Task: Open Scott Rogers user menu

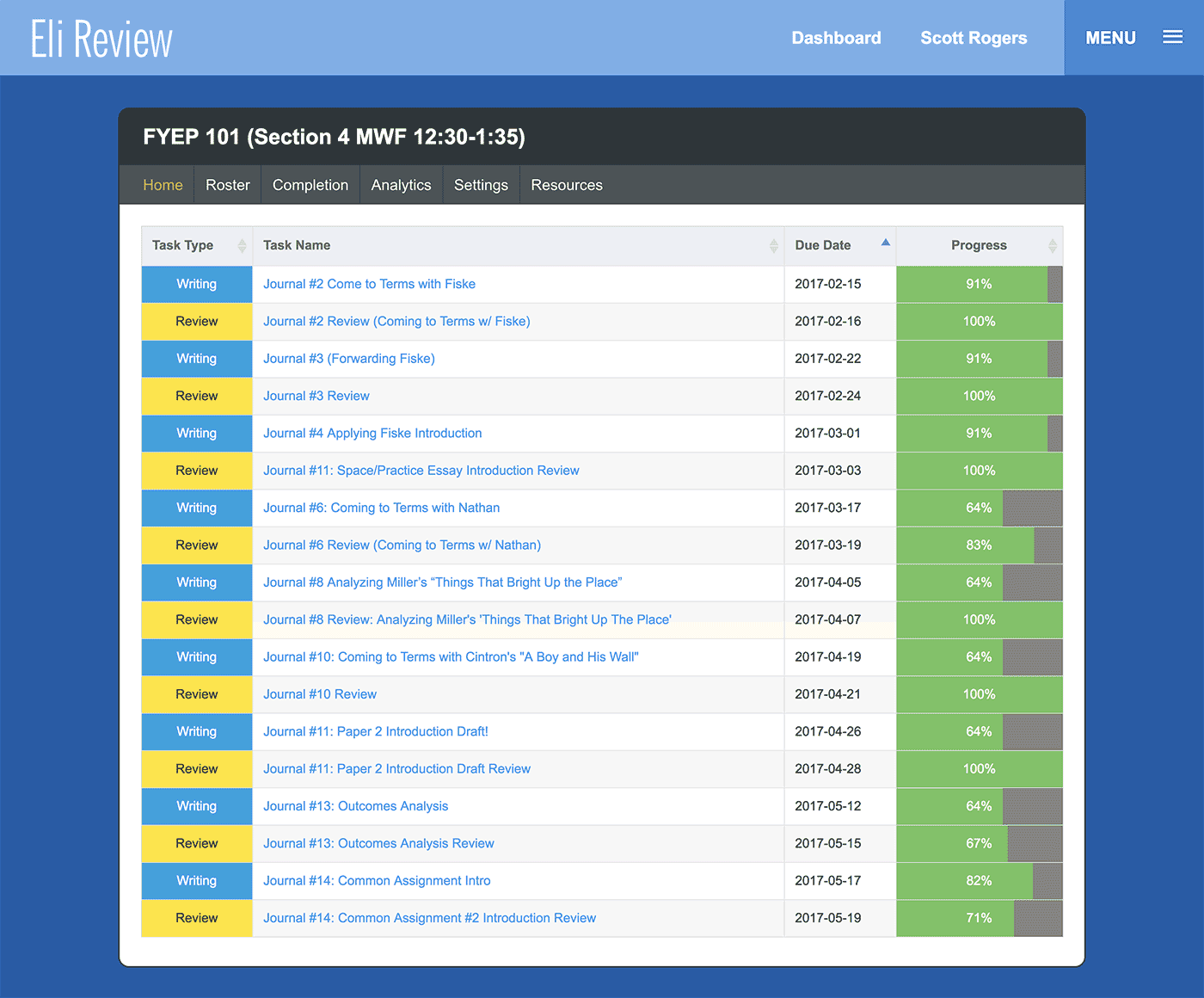Action: point(974,38)
